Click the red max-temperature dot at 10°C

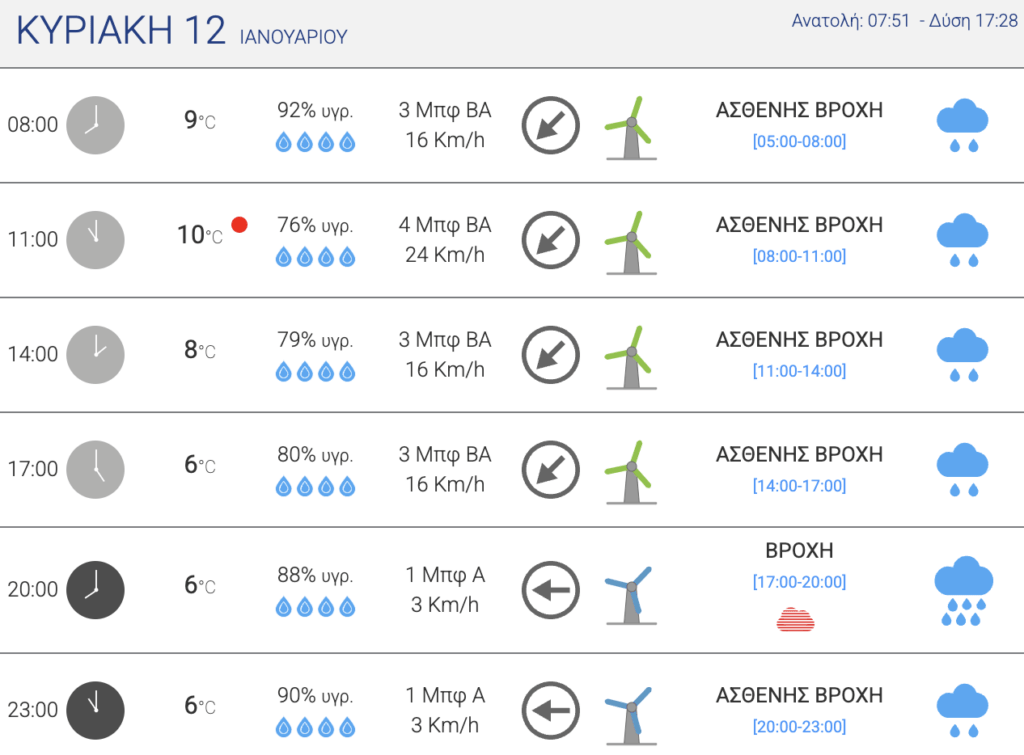[x=240, y=225]
